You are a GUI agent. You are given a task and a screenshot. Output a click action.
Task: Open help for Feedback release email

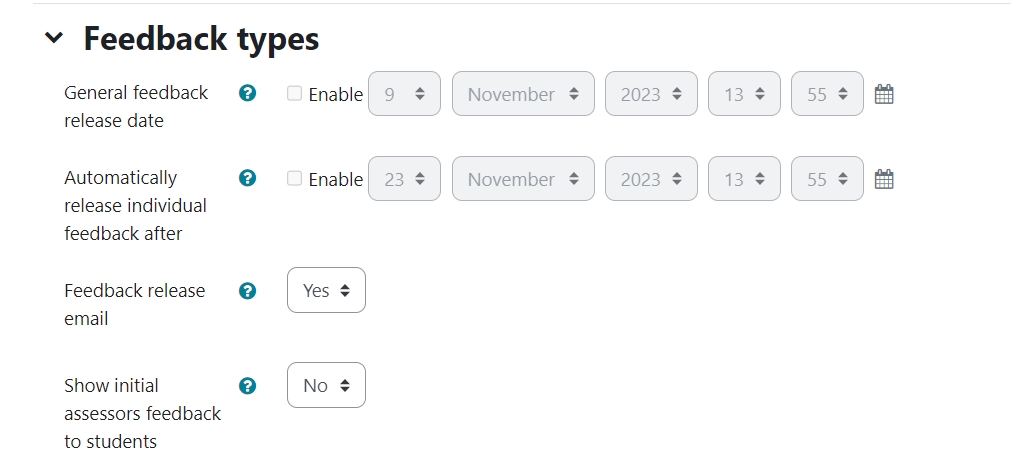click(x=248, y=291)
